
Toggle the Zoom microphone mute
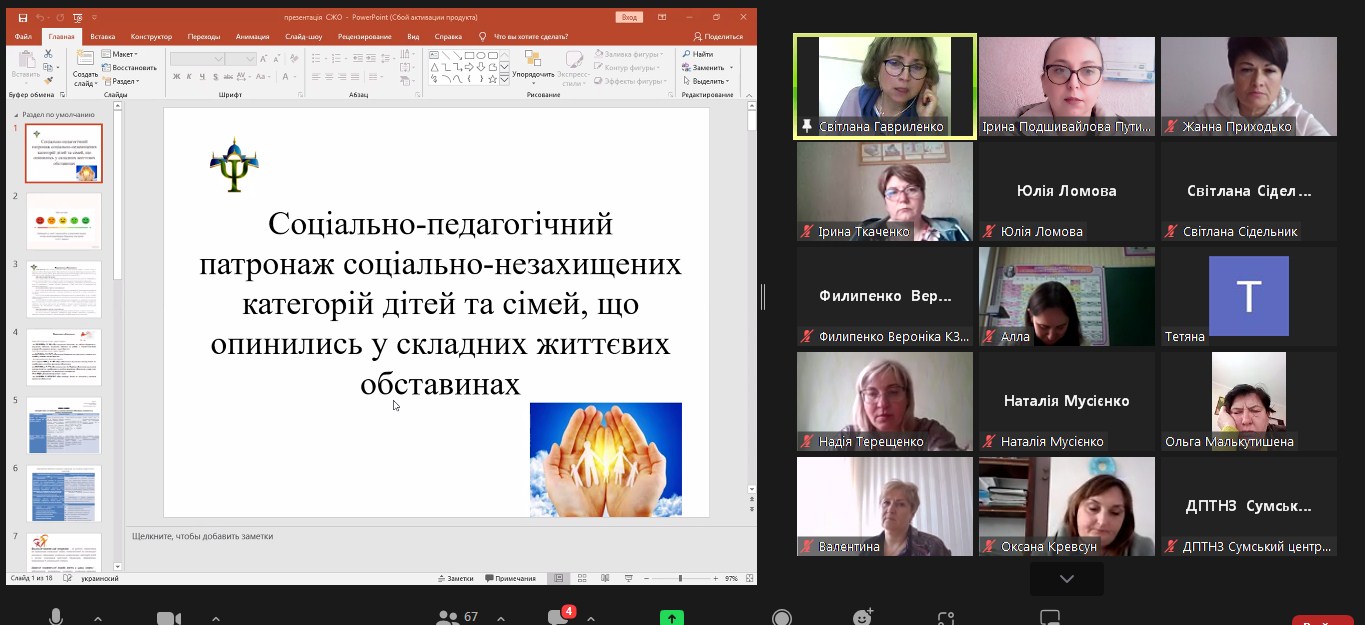(56, 617)
